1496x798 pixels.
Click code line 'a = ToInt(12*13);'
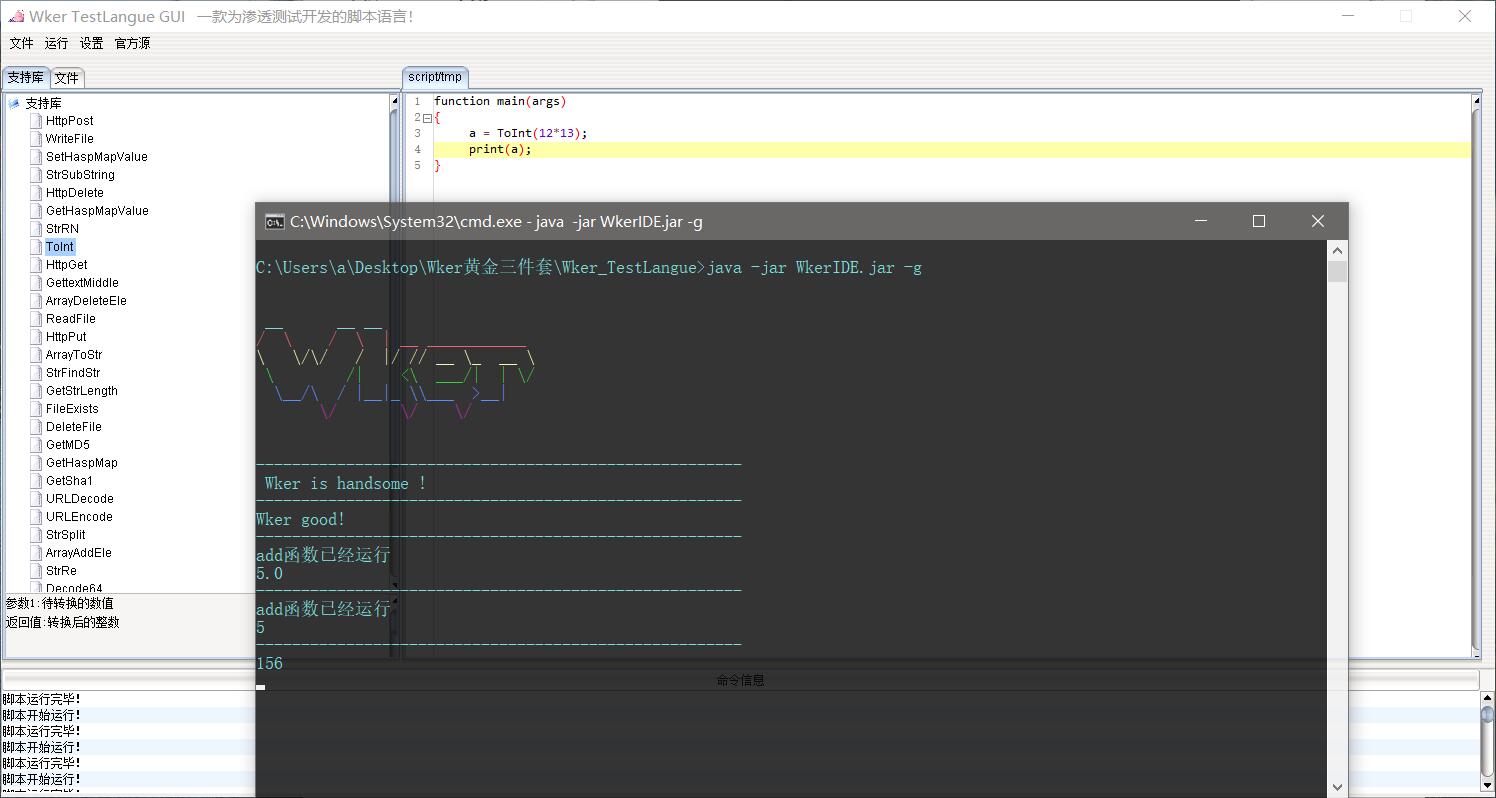[x=528, y=133]
